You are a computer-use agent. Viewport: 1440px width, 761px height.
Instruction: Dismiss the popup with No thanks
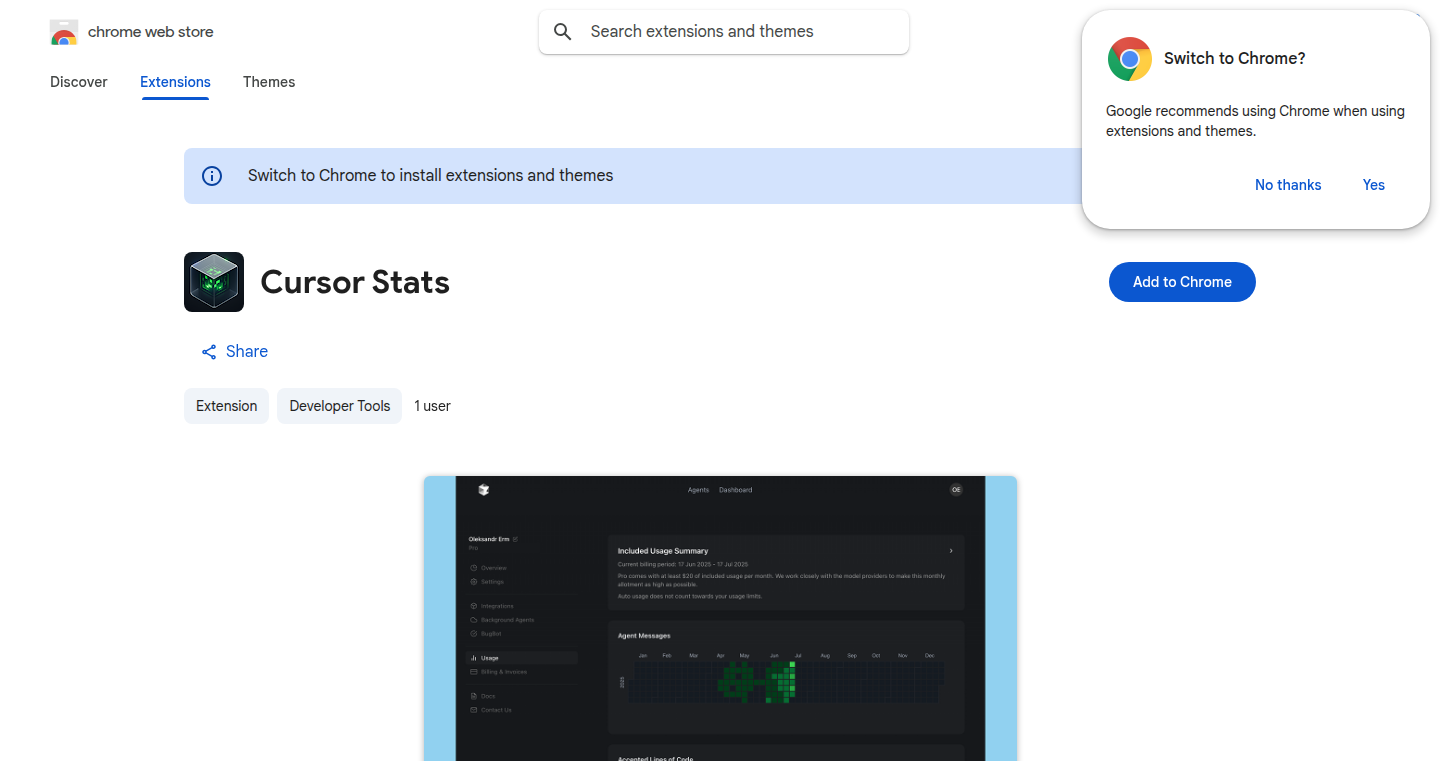pos(1288,185)
